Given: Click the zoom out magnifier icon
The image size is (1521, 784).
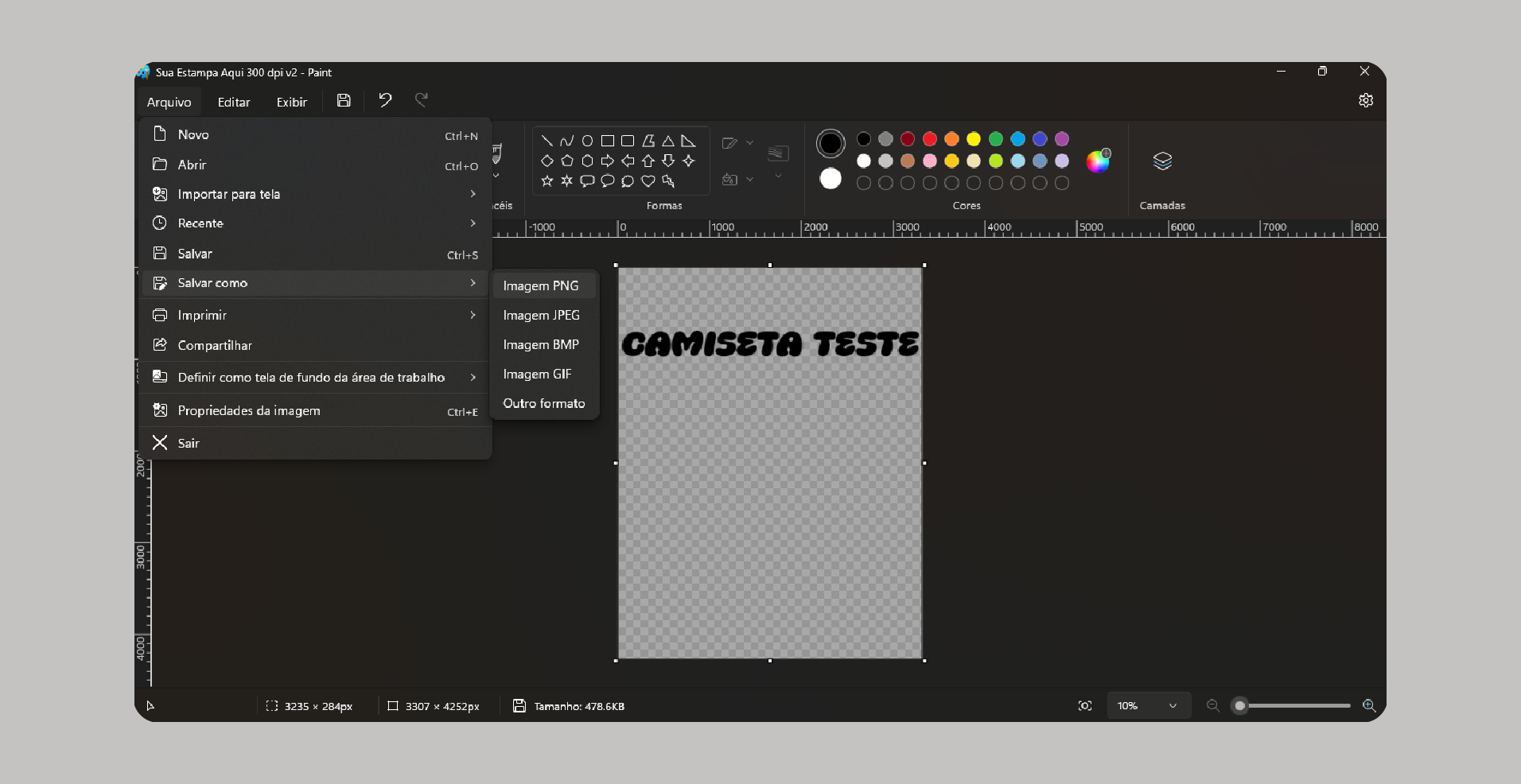Looking at the screenshot, I should 1213,706.
